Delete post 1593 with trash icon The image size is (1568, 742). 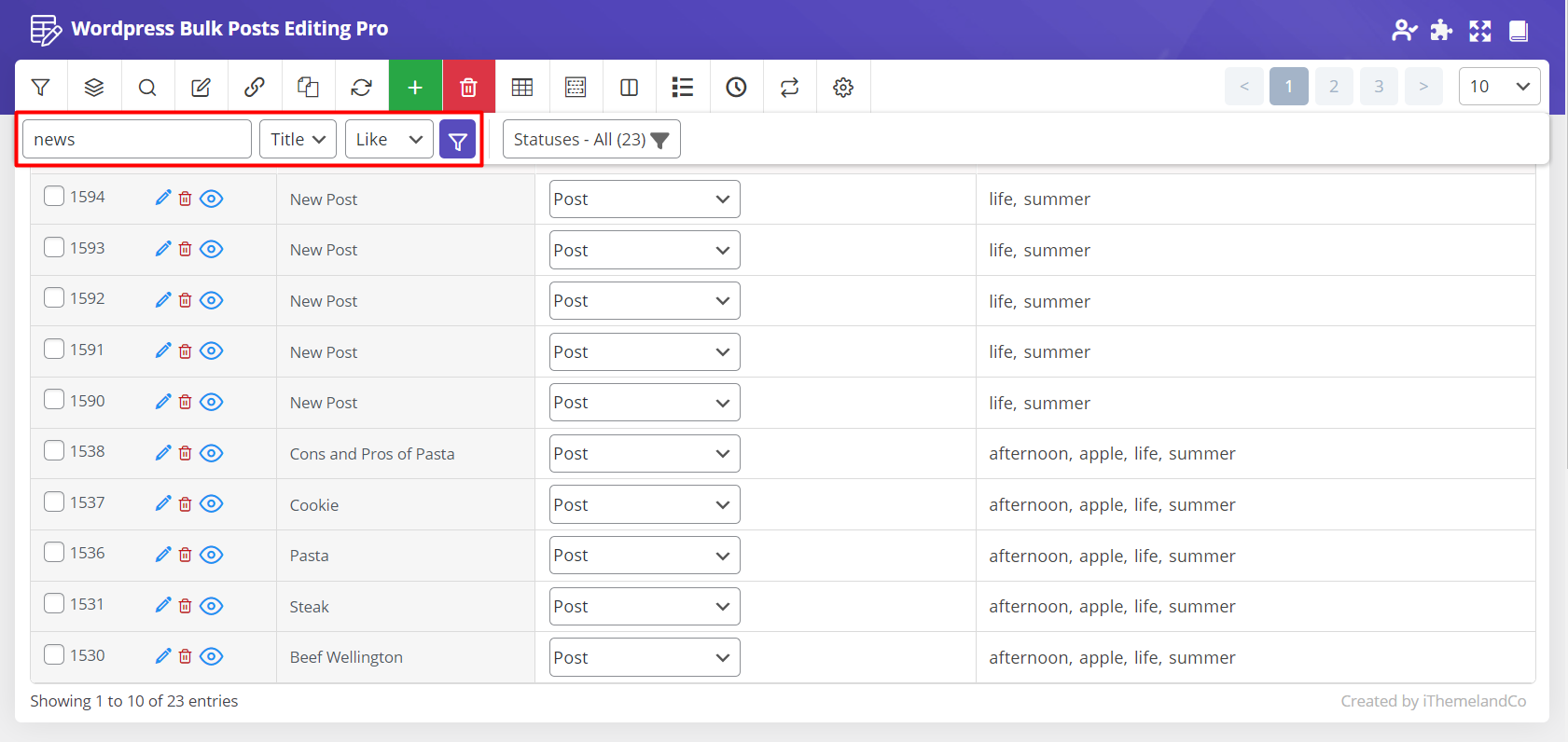(185, 249)
